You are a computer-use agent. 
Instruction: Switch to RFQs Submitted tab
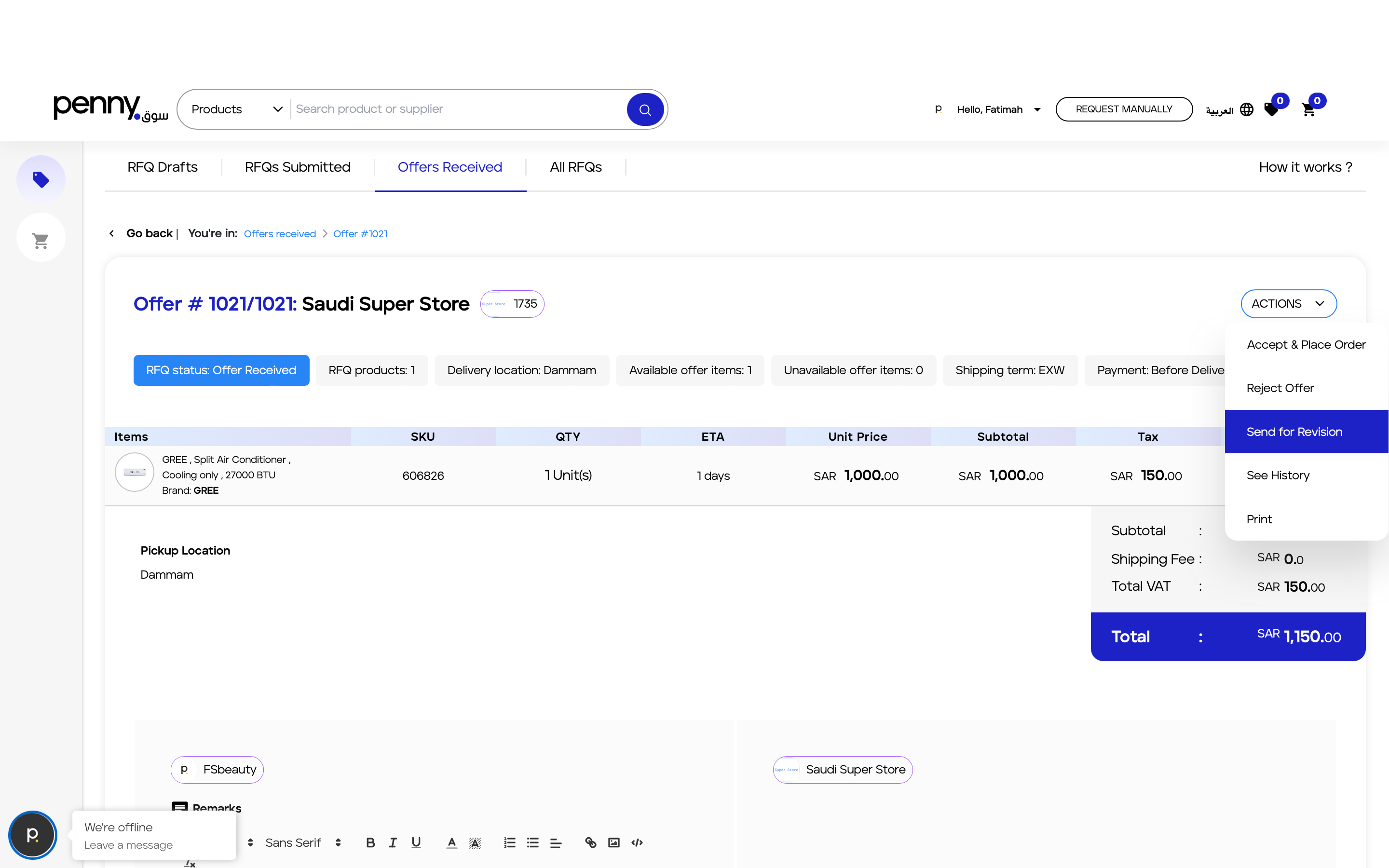pos(297,167)
